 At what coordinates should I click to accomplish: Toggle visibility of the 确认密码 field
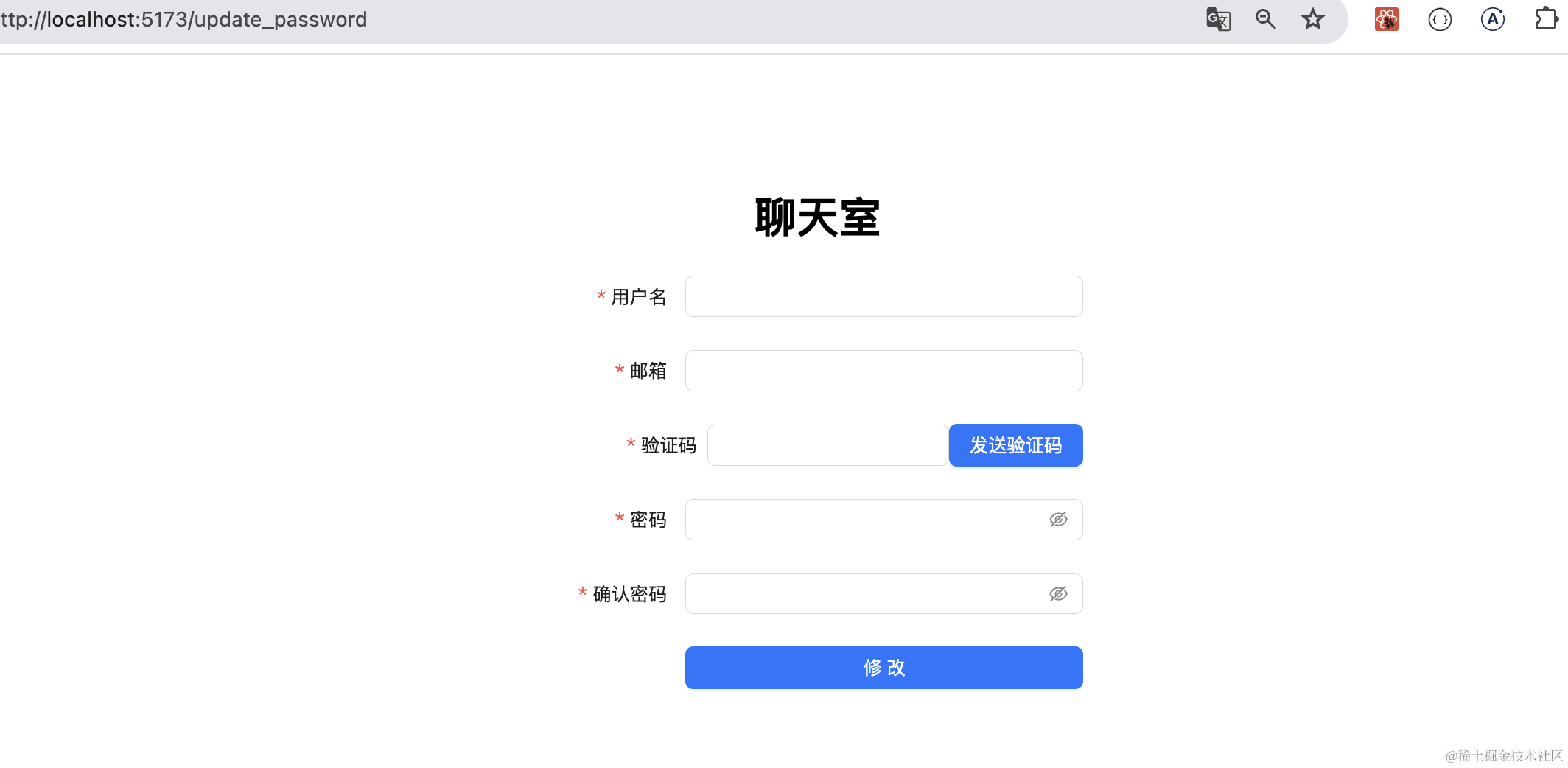point(1058,594)
